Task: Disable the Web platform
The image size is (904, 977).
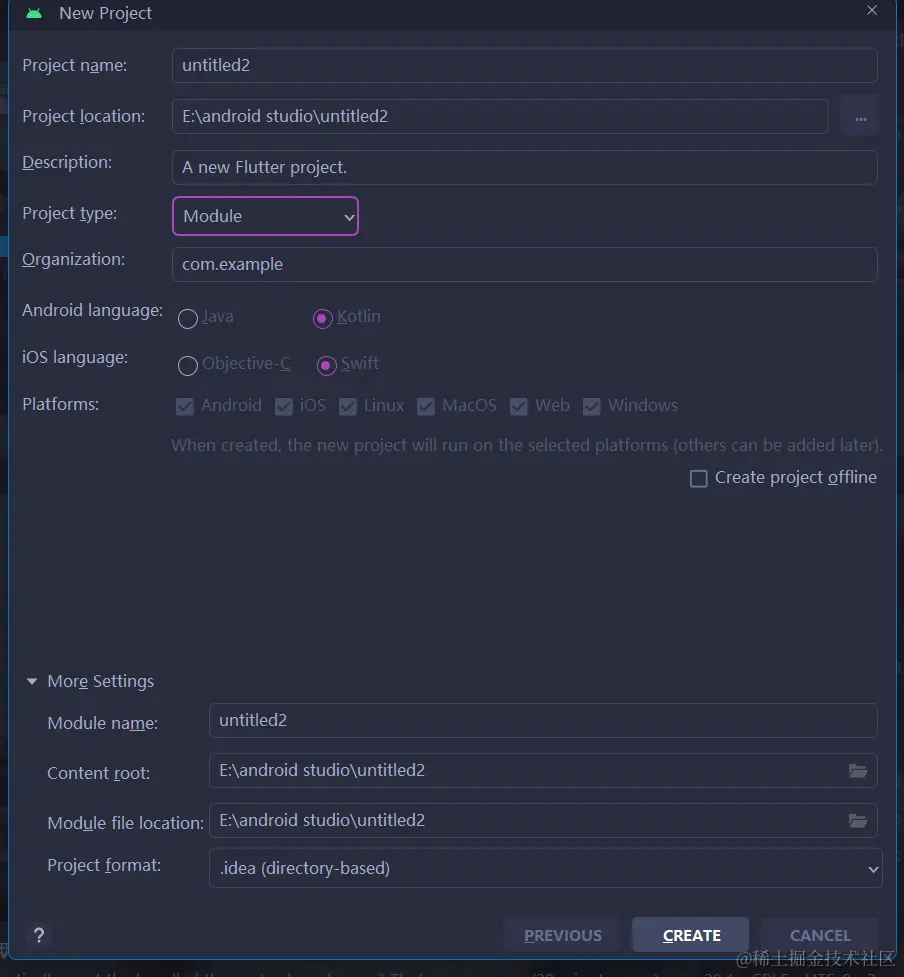Action: point(519,406)
